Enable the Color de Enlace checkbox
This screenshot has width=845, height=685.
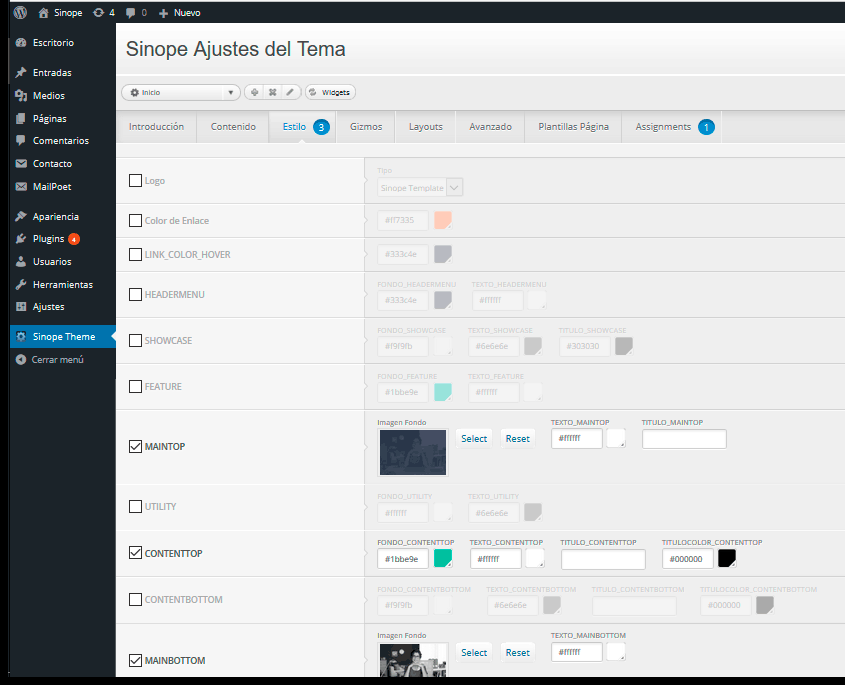coord(135,220)
